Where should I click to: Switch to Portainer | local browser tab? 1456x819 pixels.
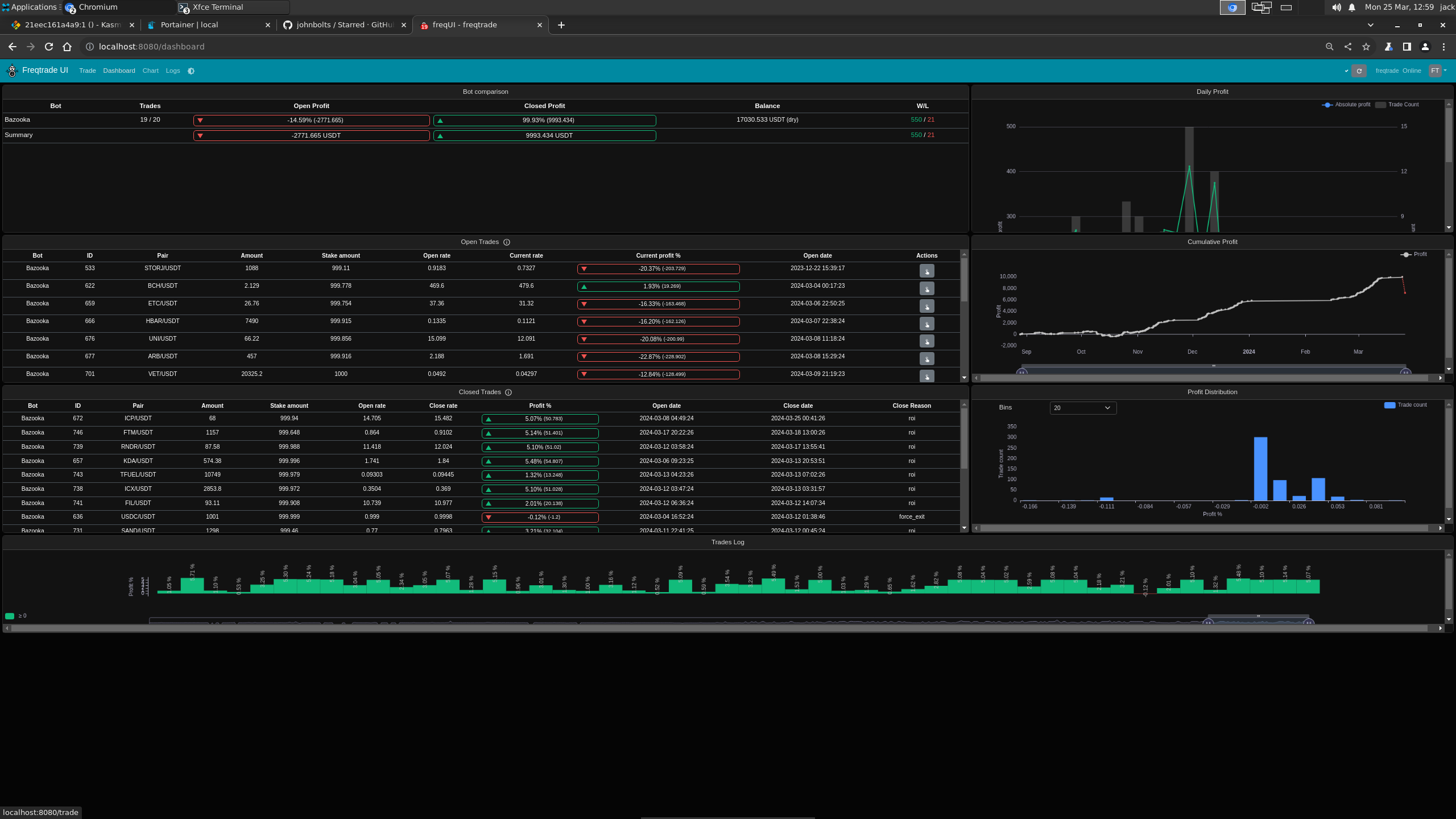[189, 25]
